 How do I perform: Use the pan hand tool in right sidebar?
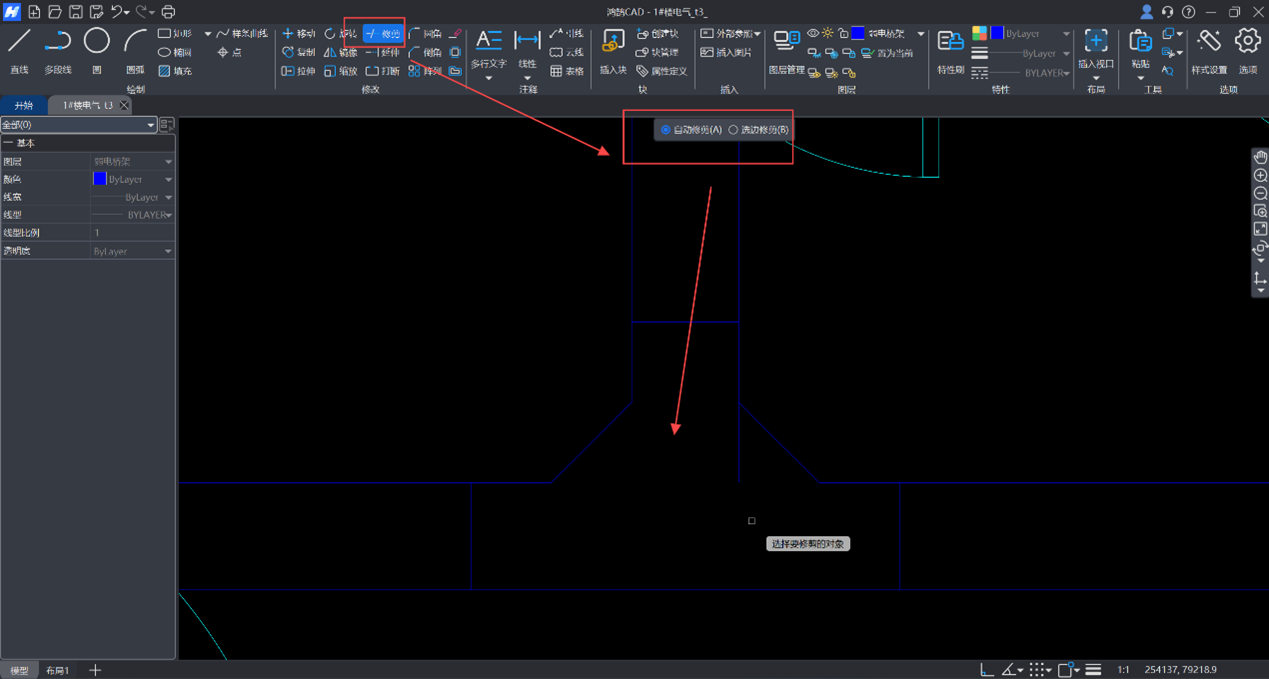(x=1260, y=157)
